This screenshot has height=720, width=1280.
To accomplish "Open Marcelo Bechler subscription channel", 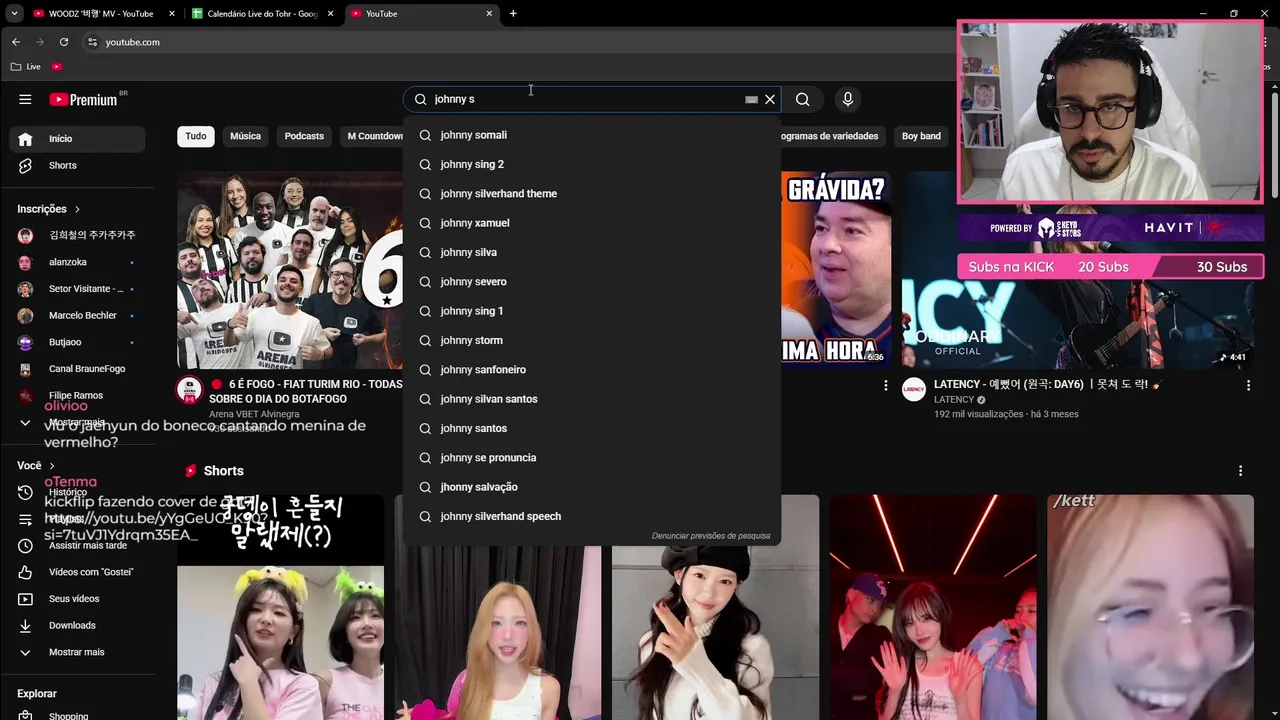I will [x=77, y=315].
